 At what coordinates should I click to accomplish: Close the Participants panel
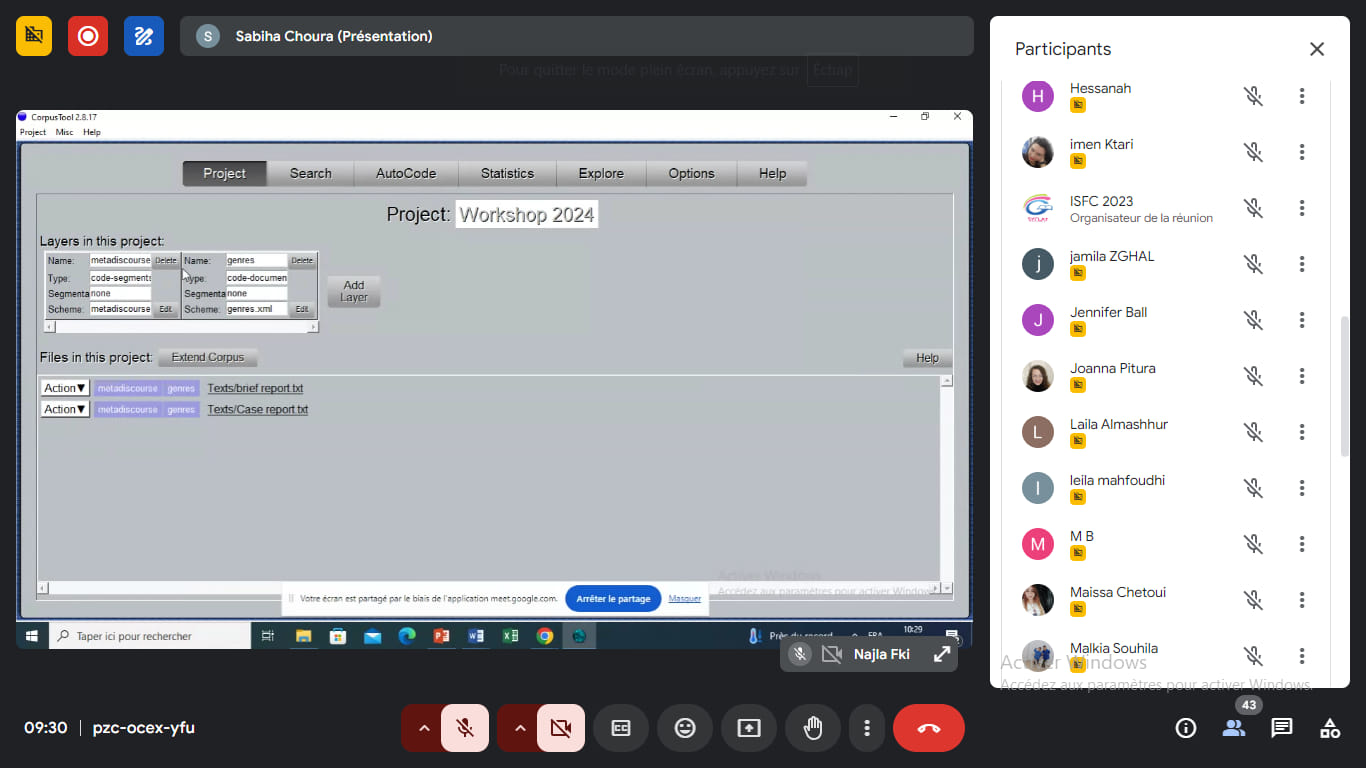point(1317,49)
